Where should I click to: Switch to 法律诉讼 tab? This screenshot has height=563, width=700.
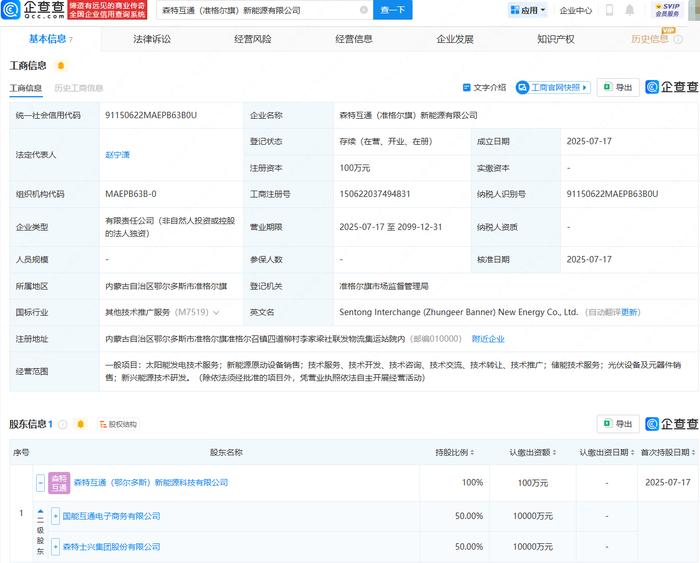point(152,39)
